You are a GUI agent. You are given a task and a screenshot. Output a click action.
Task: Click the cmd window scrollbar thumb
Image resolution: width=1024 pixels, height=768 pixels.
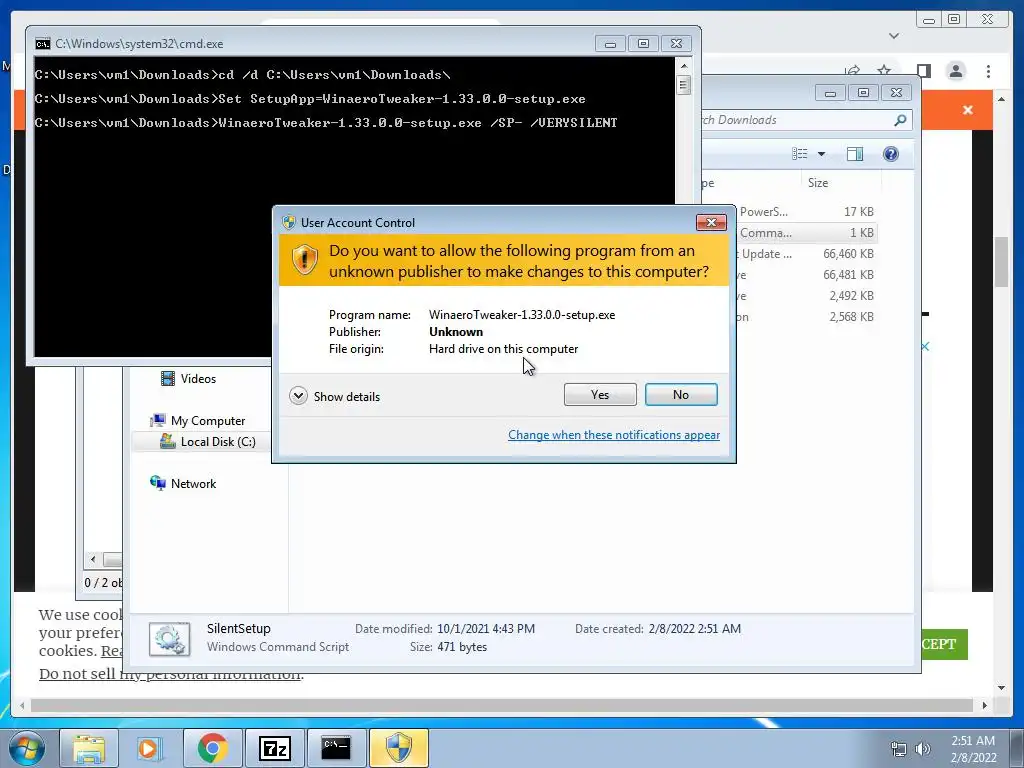pos(684,85)
